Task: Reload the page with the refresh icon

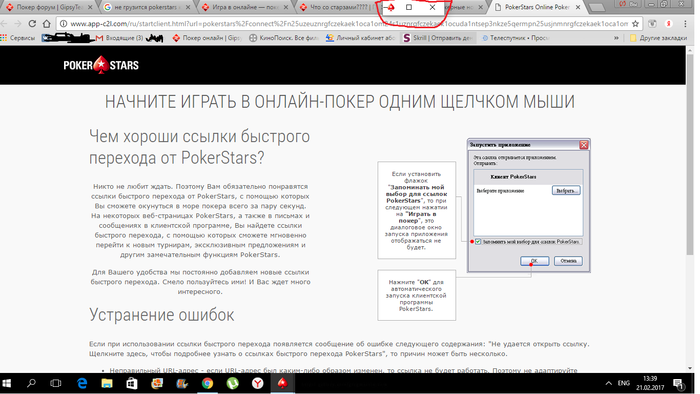Action: pyautogui.click(x=32, y=24)
